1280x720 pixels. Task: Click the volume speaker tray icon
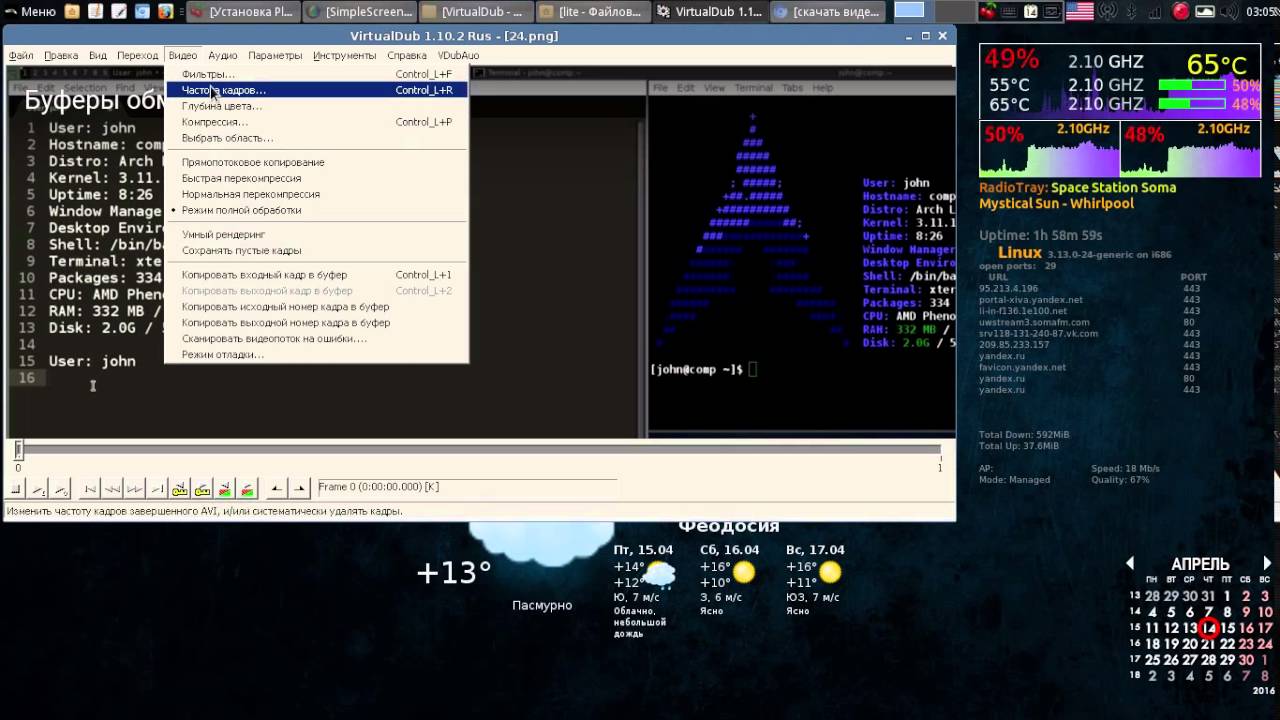1231,12
